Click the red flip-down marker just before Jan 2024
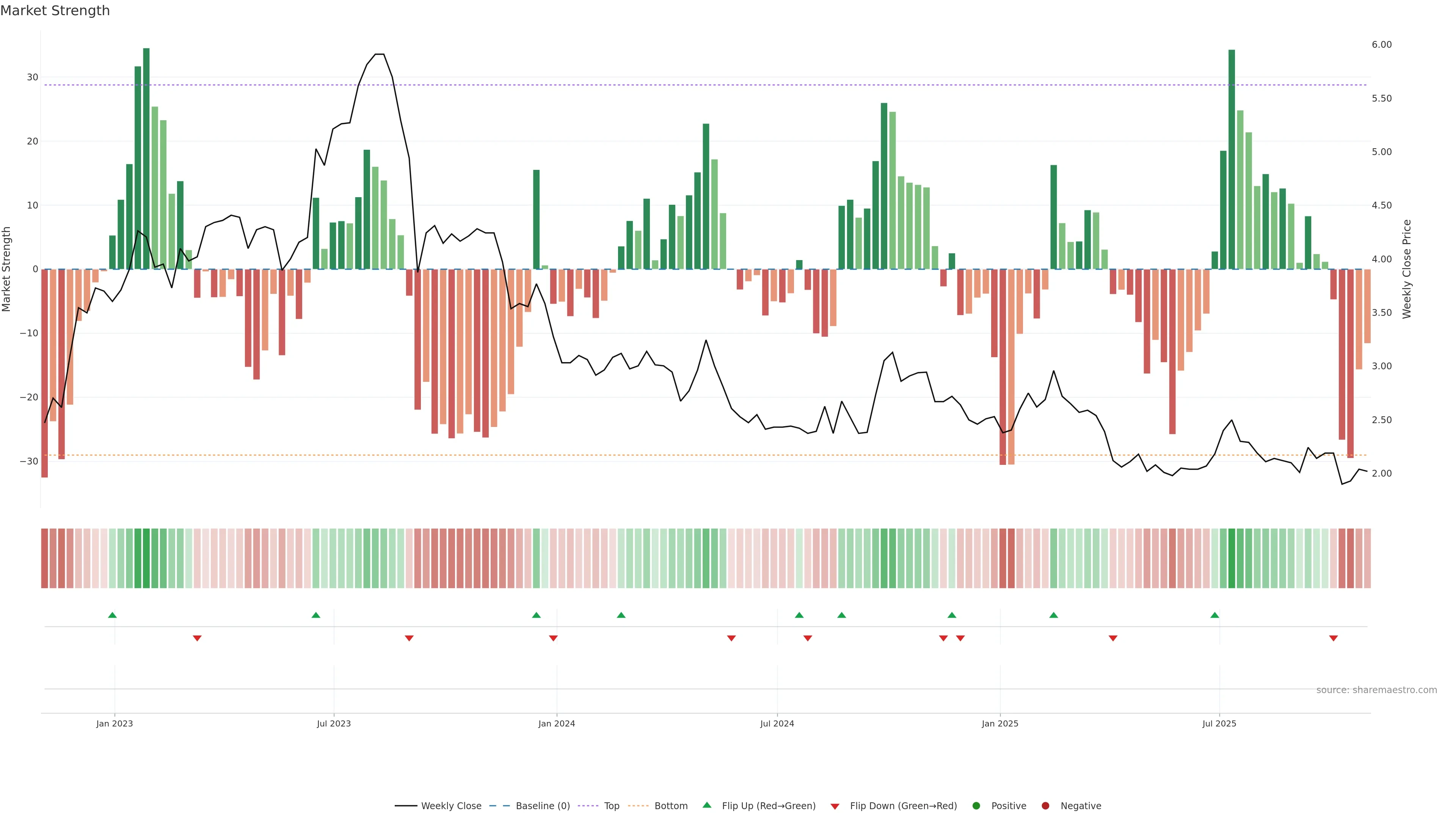Screen dimensions: 1456x819 point(553,638)
